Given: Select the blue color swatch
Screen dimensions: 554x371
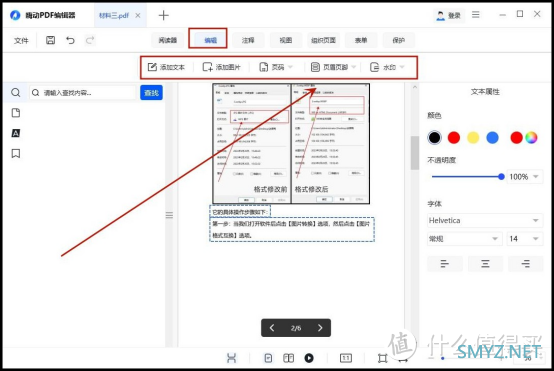Looking at the screenshot, I should click(493, 137).
